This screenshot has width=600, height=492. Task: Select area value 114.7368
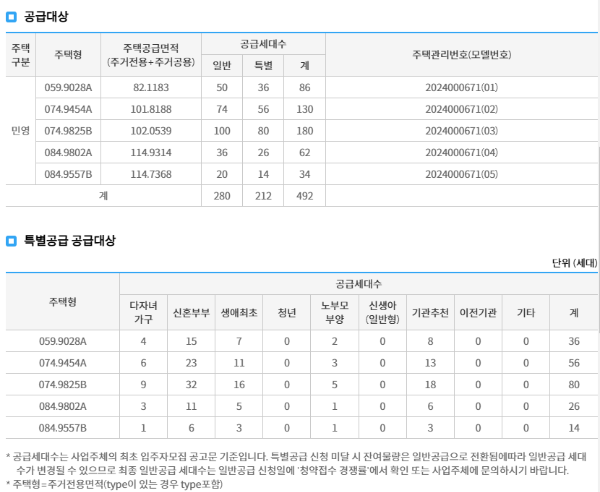(151, 174)
